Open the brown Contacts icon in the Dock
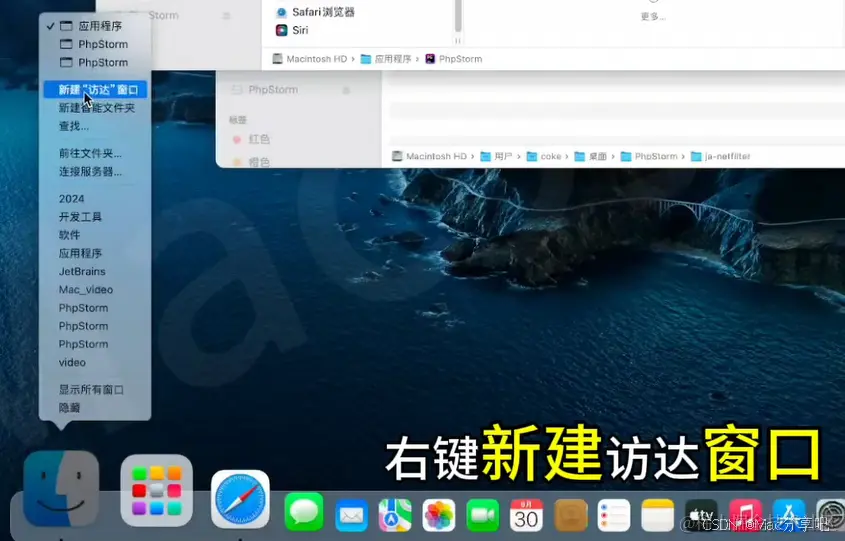 [571, 515]
